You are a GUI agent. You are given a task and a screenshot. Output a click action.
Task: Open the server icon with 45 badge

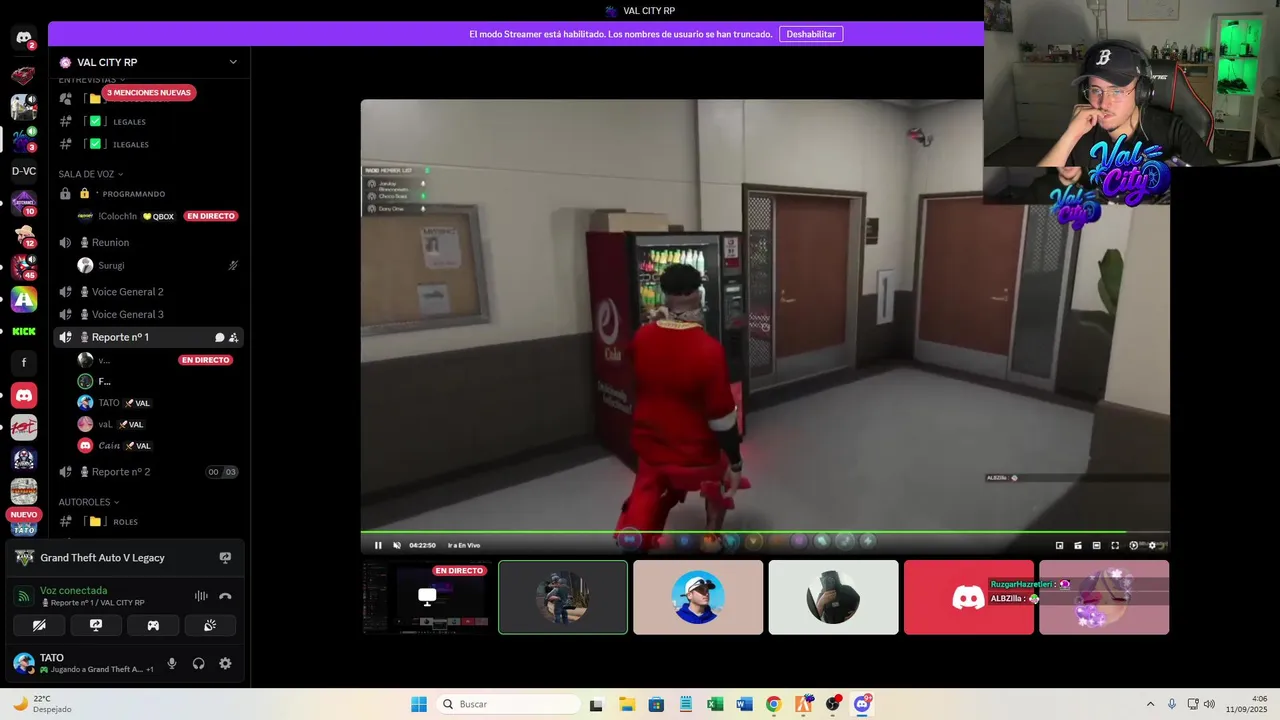(x=24, y=267)
